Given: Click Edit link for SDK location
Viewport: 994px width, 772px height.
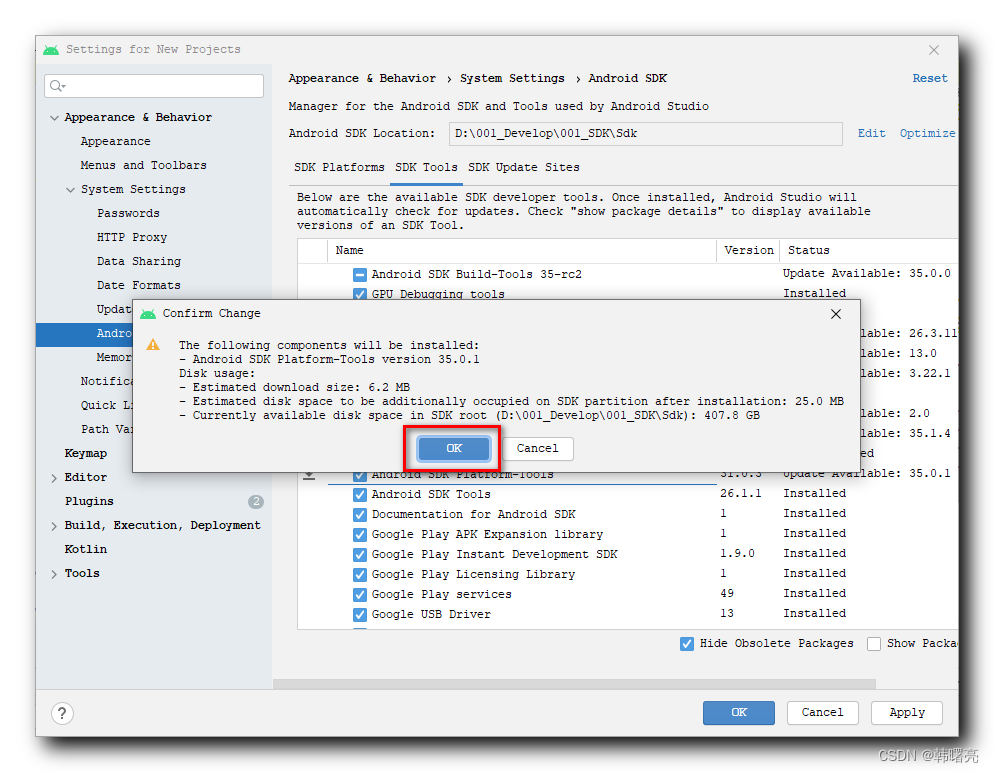Looking at the screenshot, I should point(872,134).
